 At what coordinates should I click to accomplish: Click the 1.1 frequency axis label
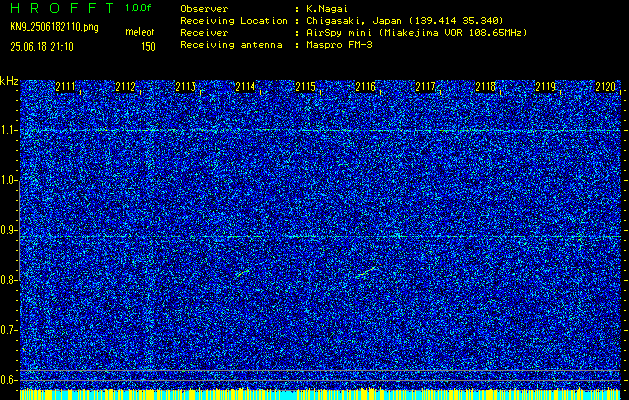pyautogui.click(x=8, y=131)
